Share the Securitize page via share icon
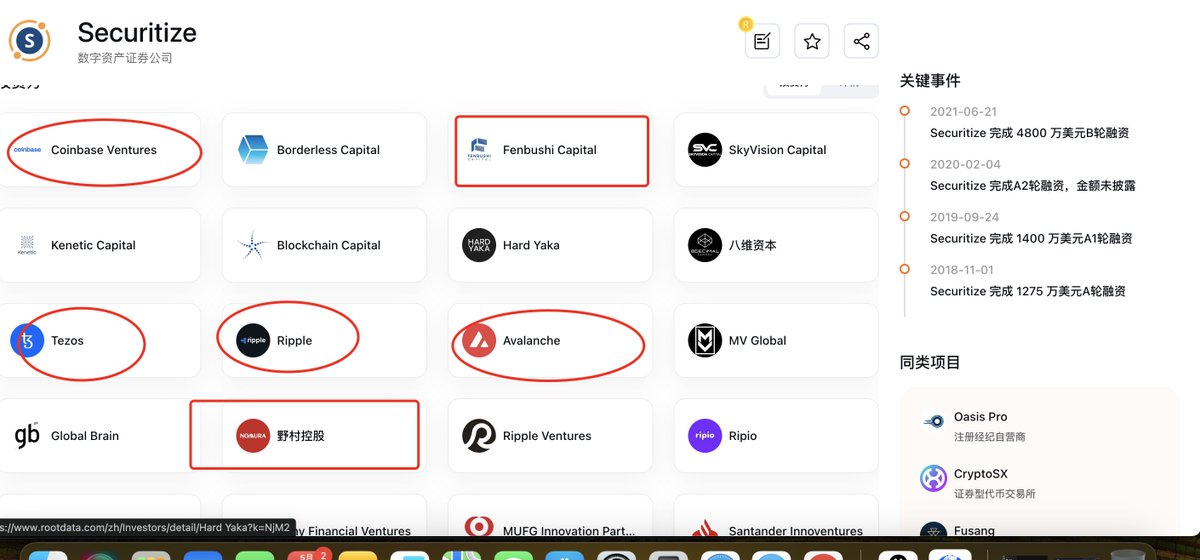 (861, 41)
